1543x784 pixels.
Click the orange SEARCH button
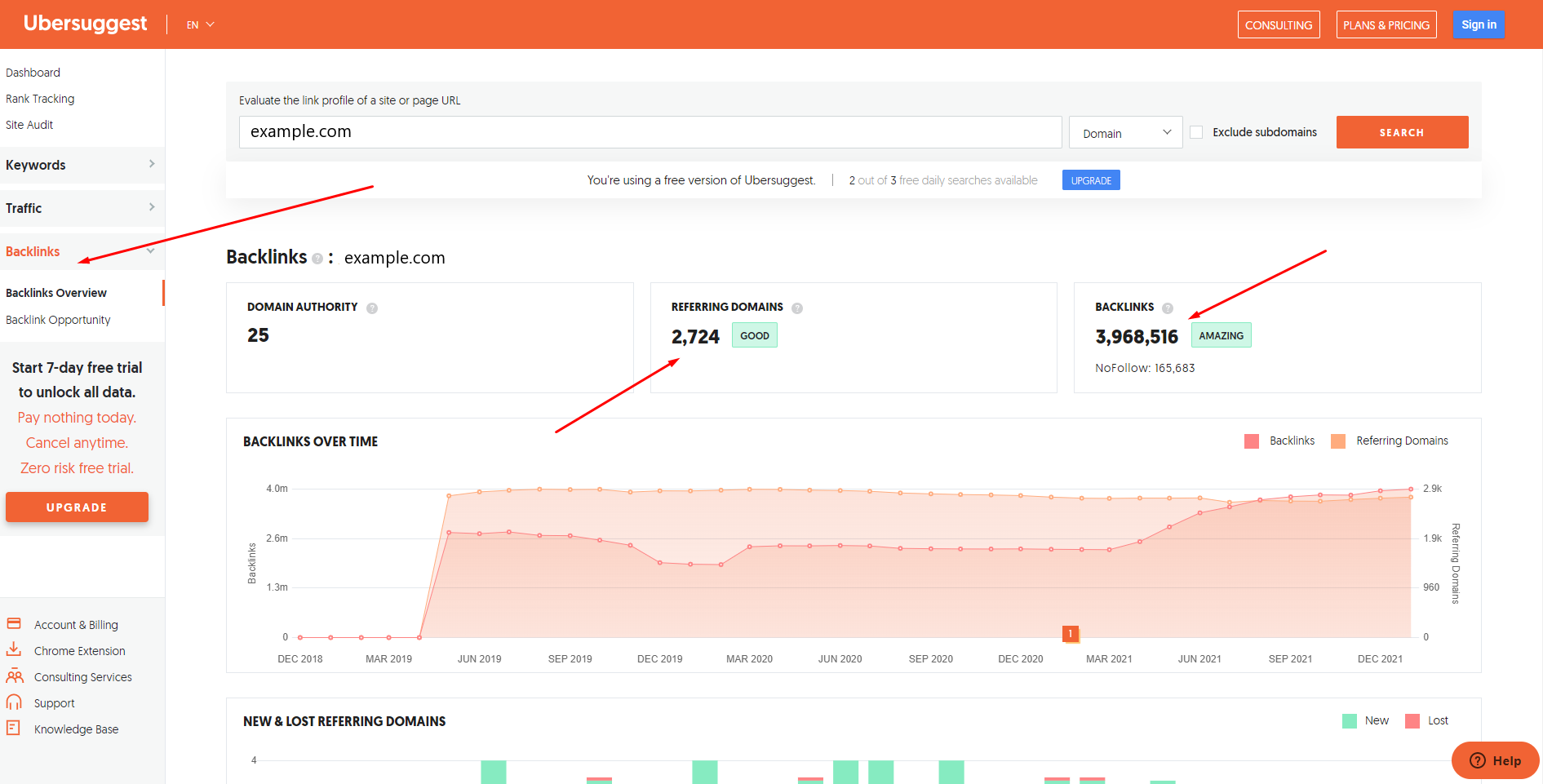[x=1402, y=132]
